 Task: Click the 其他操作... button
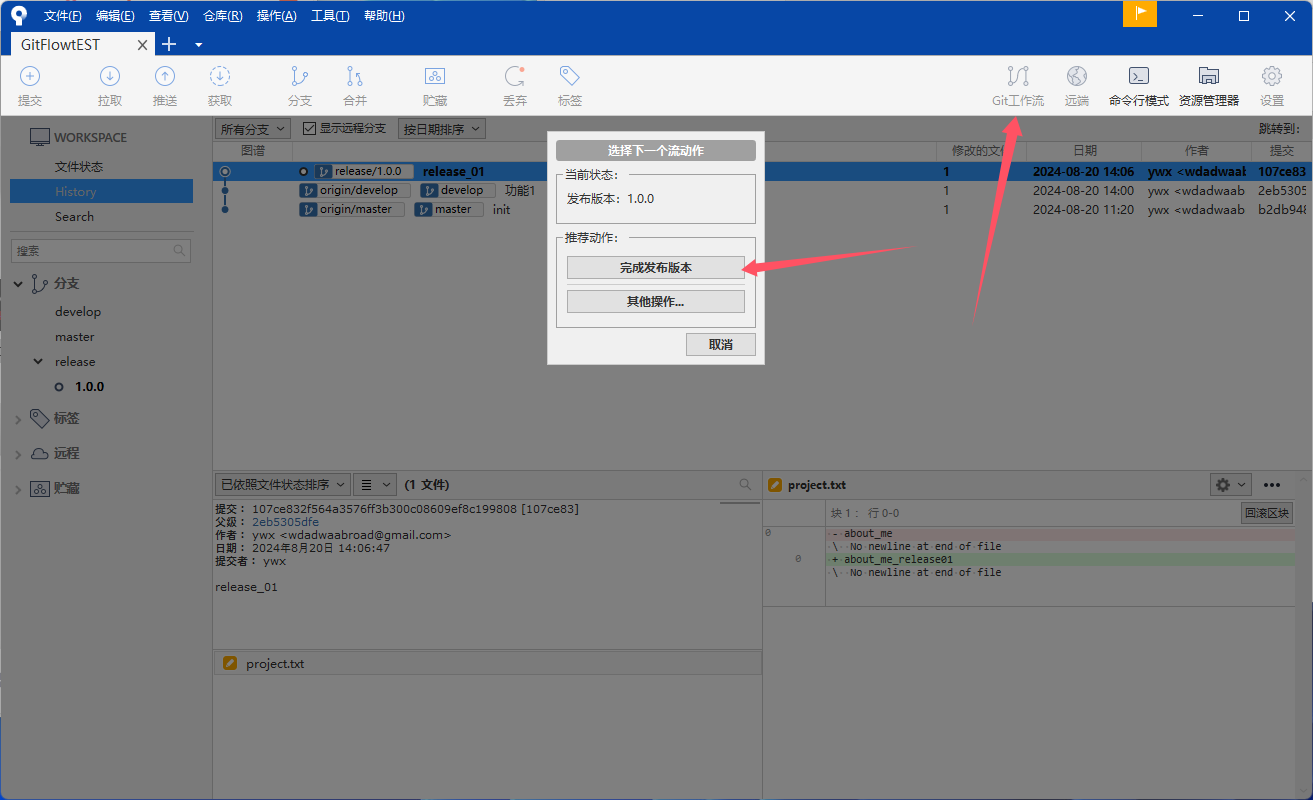(x=655, y=302)
